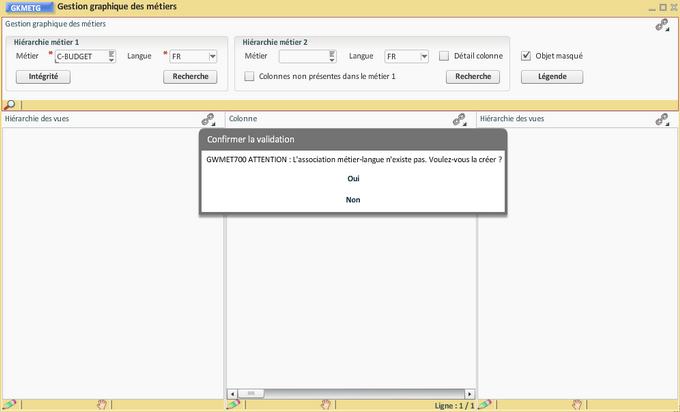Viewport: 680px width, 412px height.
Task: Click the horizontal scrollbar thumb under Colonne
Action: point(252,393)
